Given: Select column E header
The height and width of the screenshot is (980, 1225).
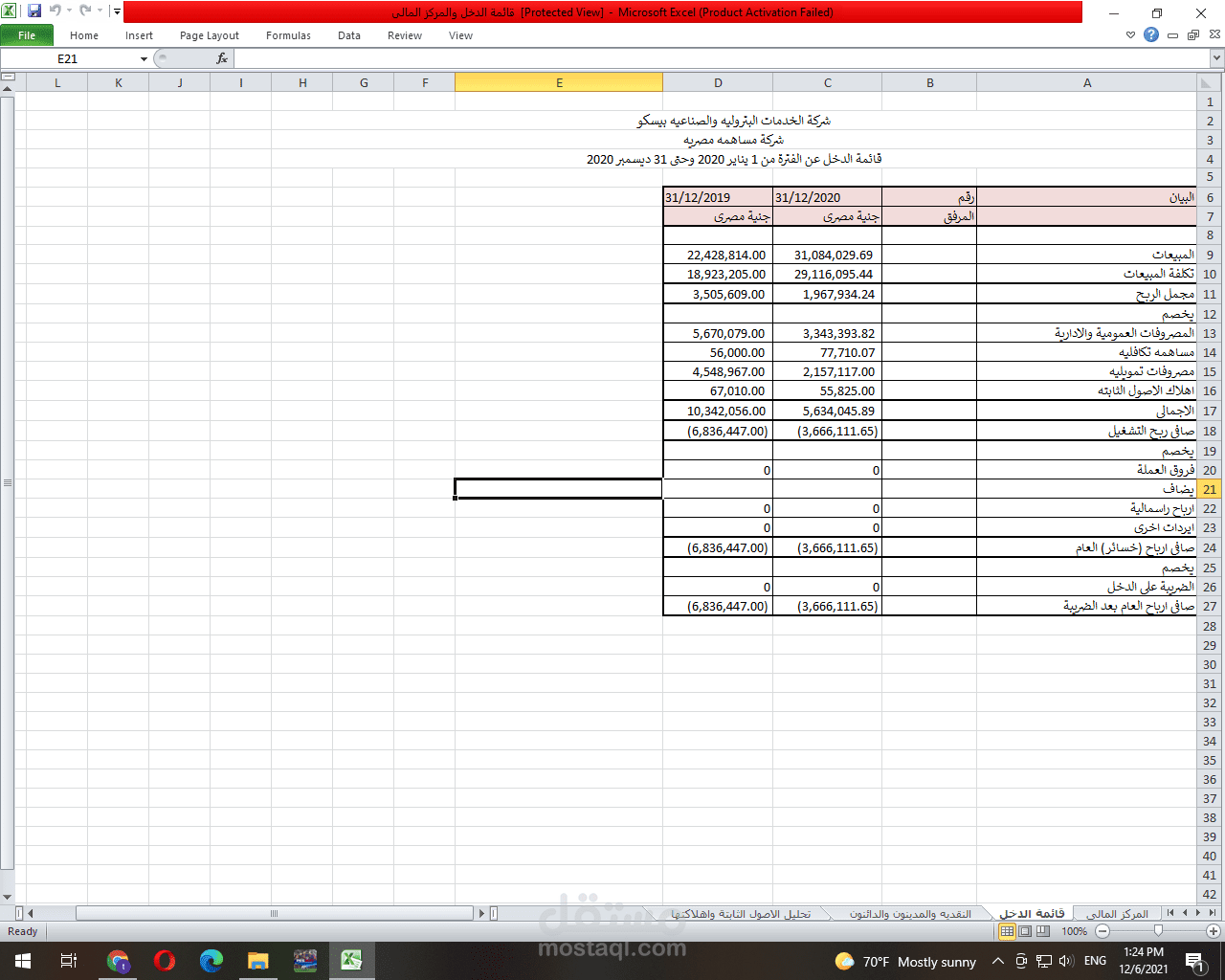Looking at the screenshot, I should click(559, 82).
